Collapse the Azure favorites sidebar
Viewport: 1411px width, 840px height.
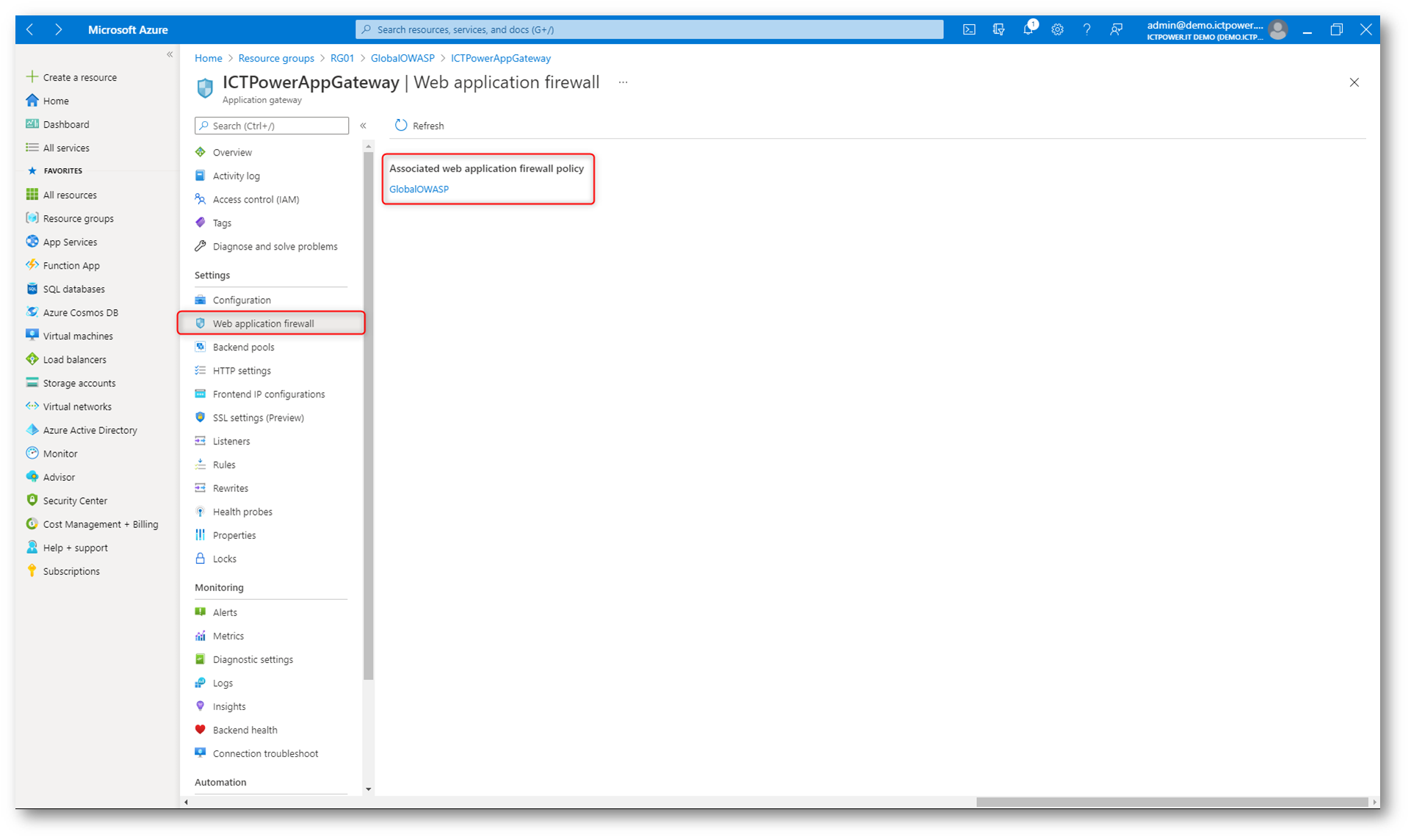tap(170, 54)
